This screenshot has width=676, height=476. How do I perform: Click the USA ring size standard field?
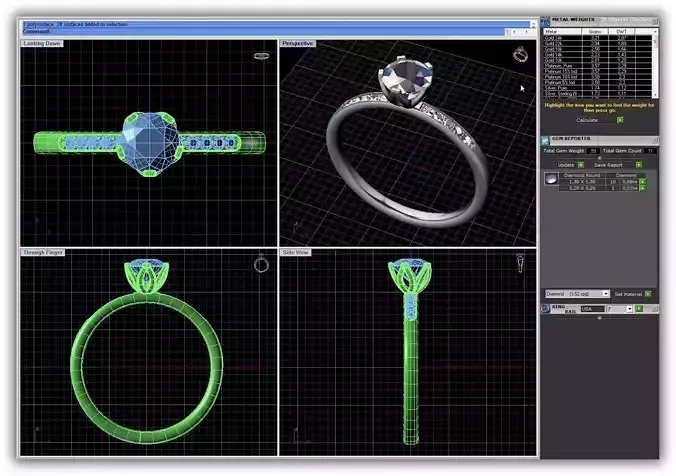point(592,309)
